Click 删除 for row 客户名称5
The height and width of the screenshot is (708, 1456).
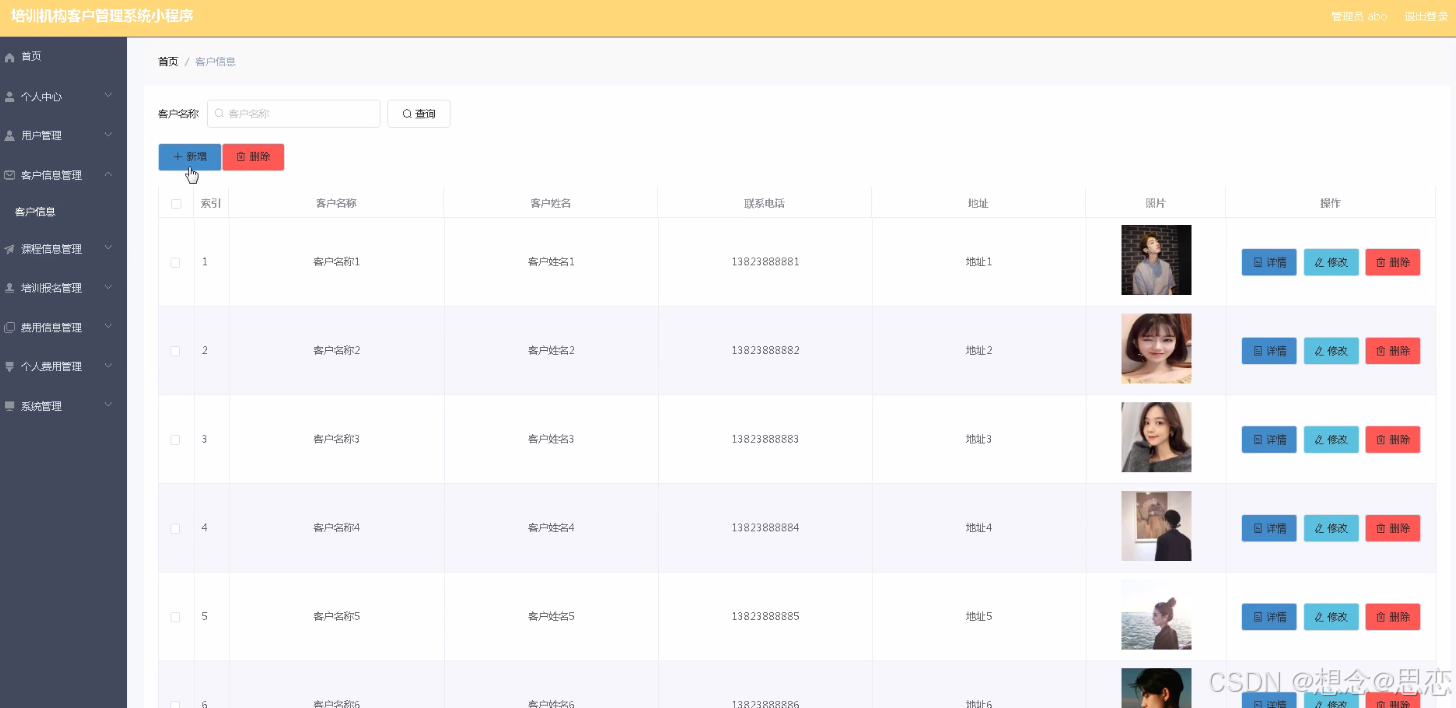[x=1392, y=617]
